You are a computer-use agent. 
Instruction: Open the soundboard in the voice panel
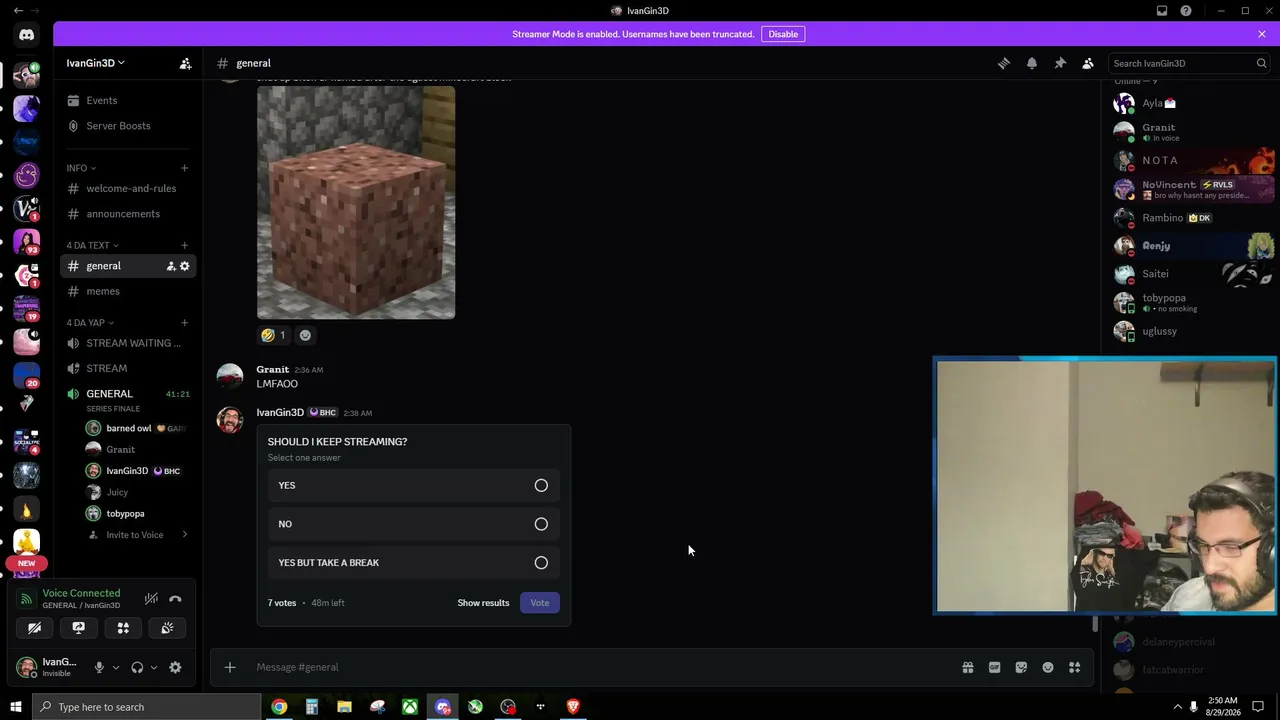tap(167, 628)
